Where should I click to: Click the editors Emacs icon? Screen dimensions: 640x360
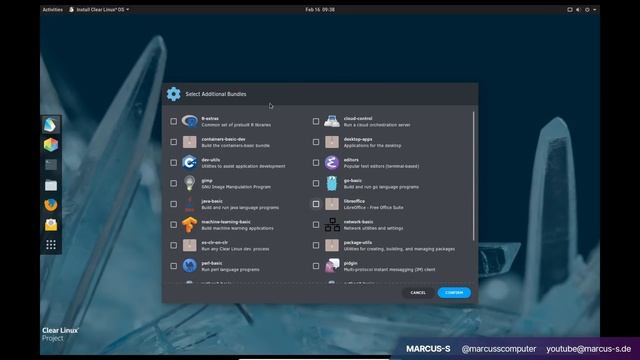tap(332, 162)
